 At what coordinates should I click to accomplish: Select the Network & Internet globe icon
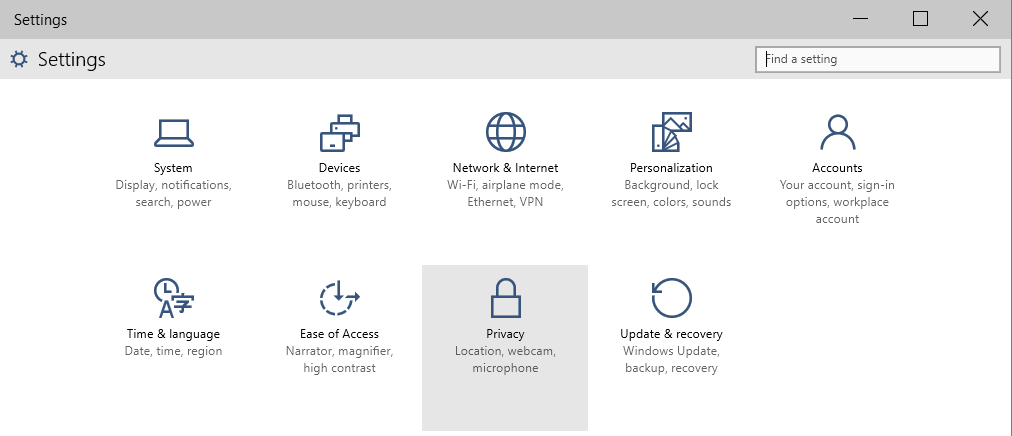pos(505,132)
